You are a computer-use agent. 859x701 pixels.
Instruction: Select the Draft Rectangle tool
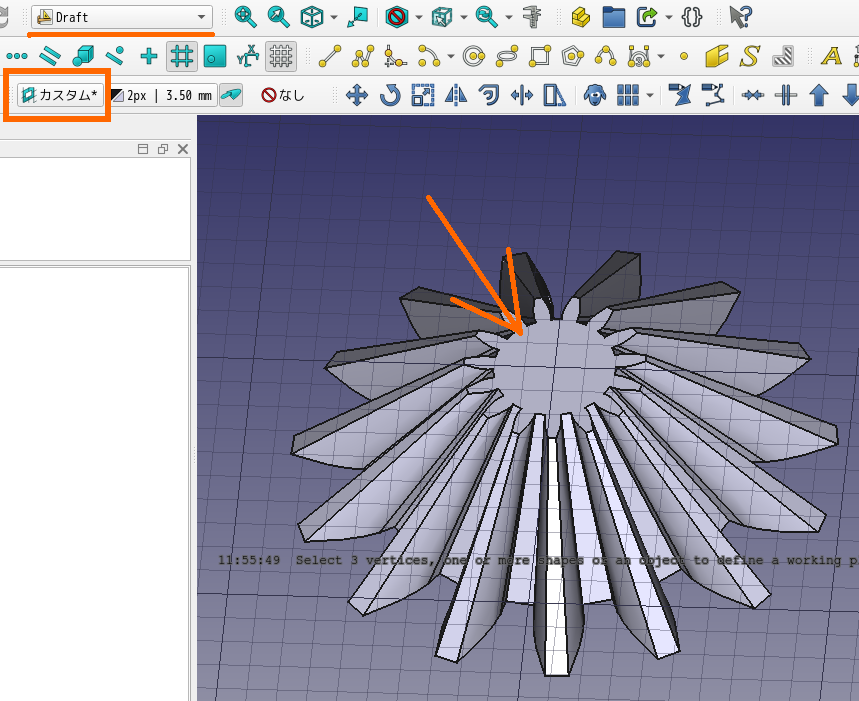[x=540, y=56]
